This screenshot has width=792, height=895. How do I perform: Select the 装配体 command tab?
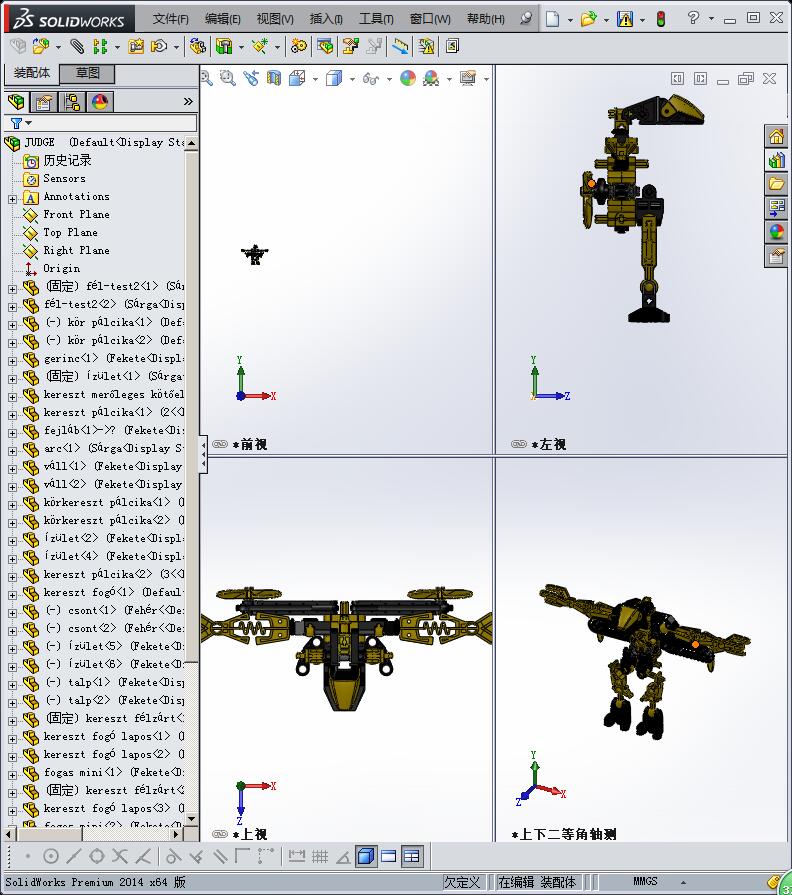[32, 73]
